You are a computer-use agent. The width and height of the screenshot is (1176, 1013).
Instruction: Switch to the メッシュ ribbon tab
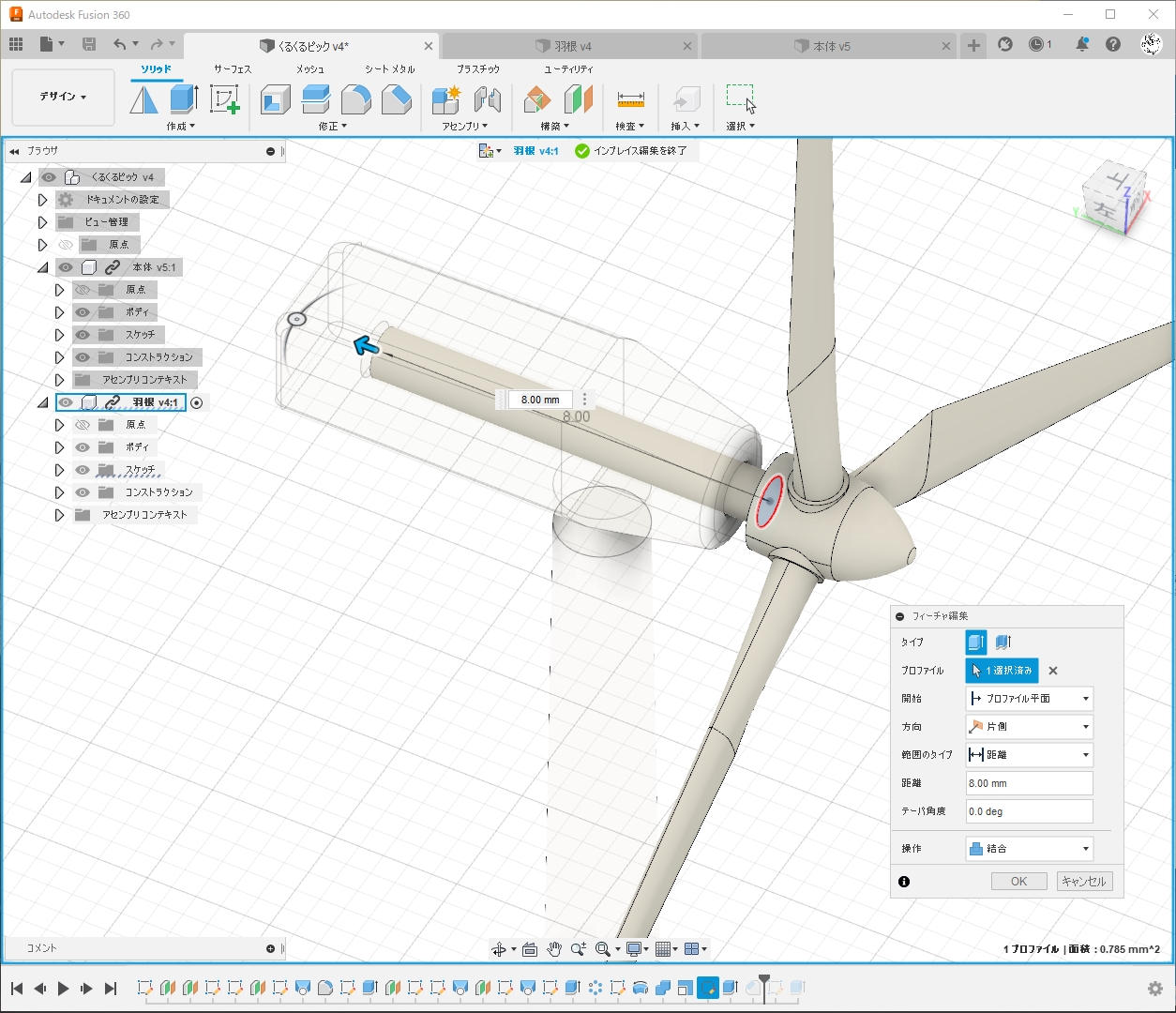(310, 69)
